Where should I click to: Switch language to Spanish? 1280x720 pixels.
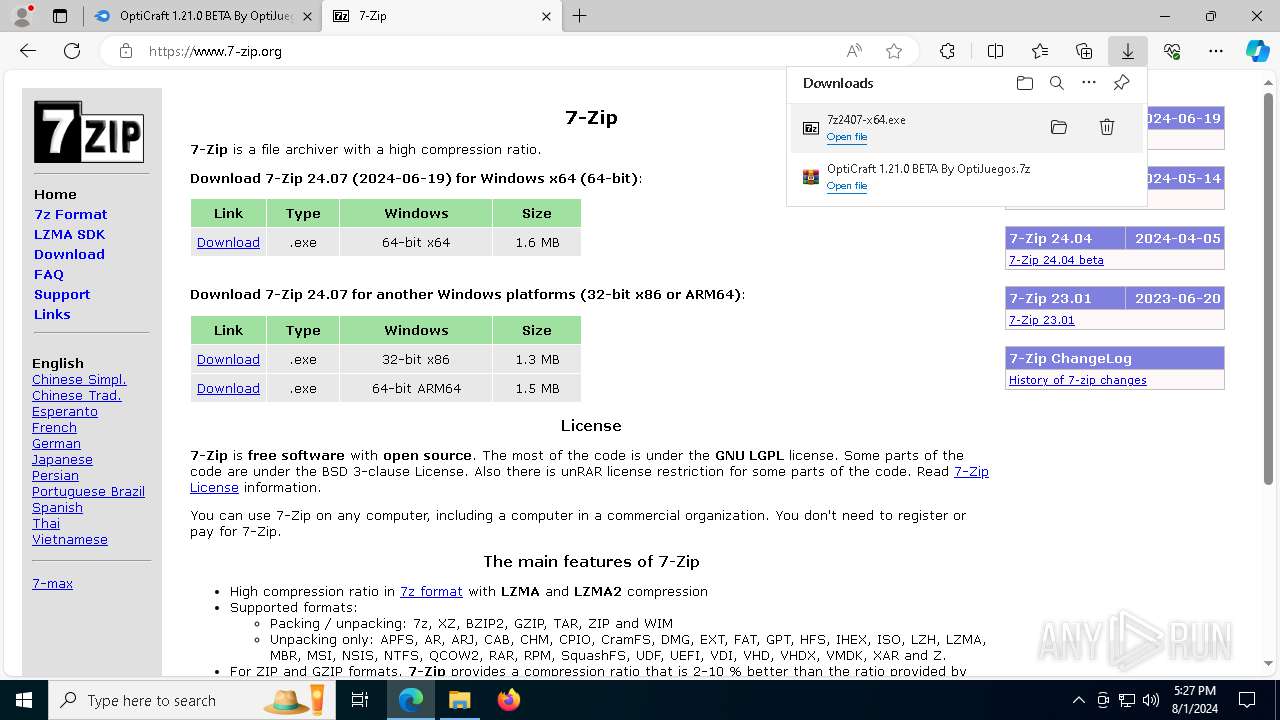(x=57, y=508)
